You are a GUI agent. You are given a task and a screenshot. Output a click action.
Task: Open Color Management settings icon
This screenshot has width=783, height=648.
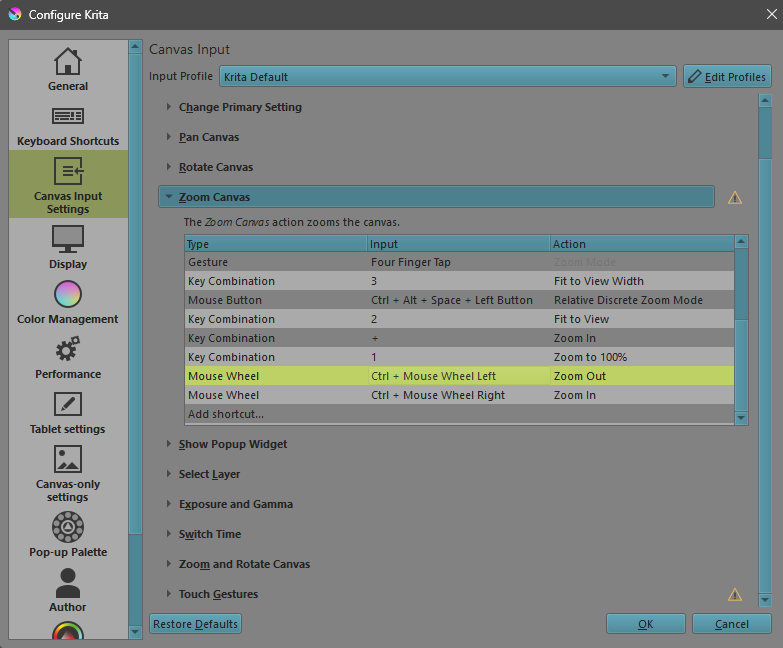click(x=68, y=295)
